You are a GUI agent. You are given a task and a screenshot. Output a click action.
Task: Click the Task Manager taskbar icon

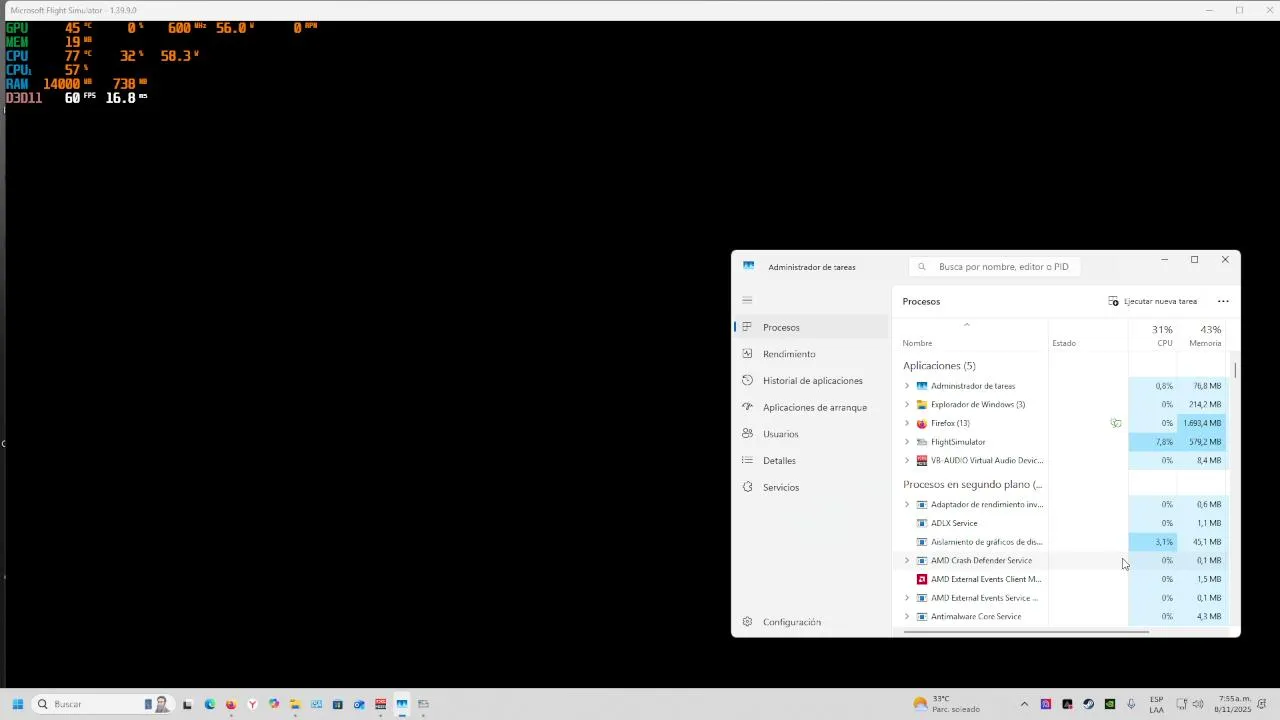pyautogui.click(x=402, y=704)
